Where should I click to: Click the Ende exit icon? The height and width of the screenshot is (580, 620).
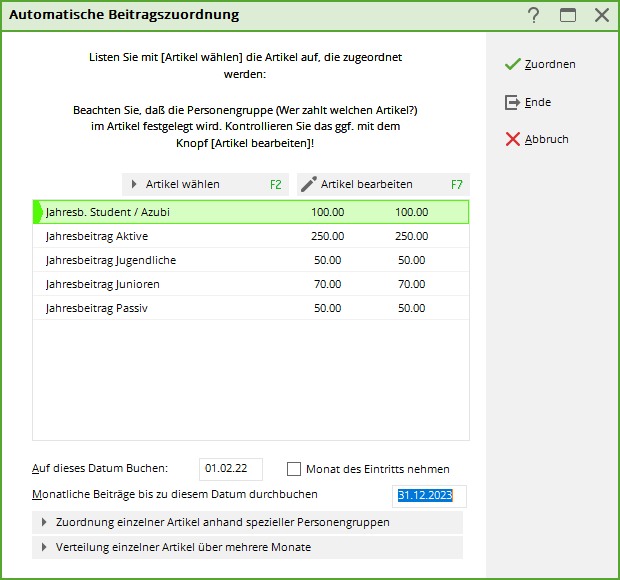click(512, 102)
